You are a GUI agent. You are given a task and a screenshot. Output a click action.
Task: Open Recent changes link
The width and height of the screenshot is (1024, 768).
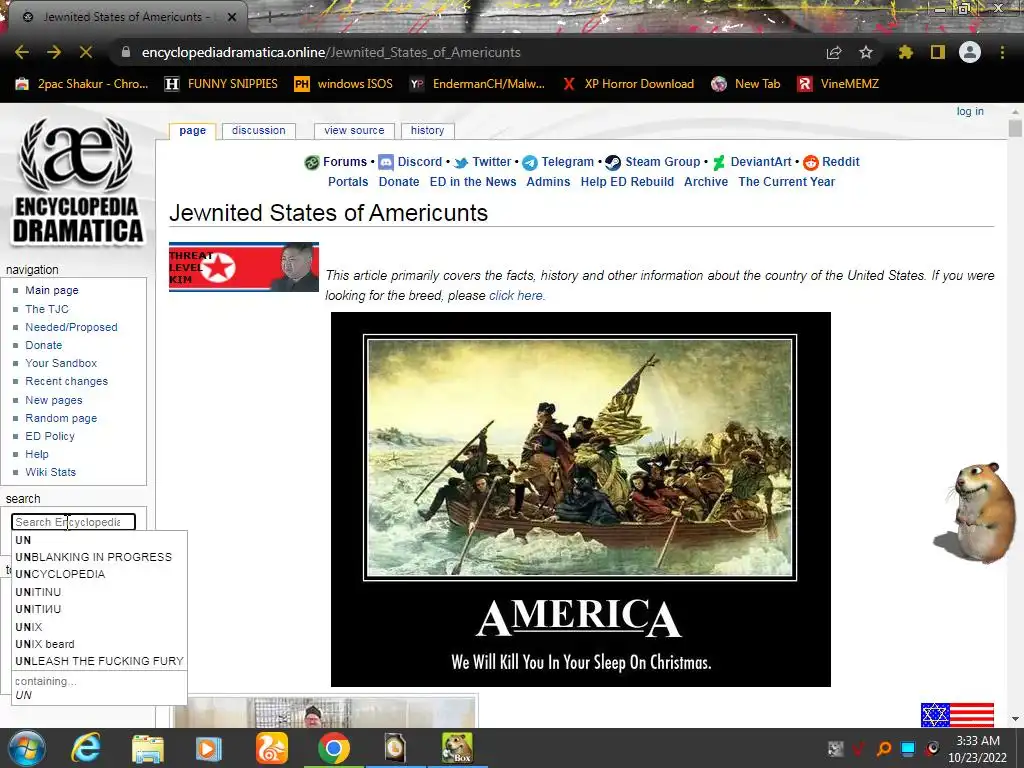(x=67, y=381)
